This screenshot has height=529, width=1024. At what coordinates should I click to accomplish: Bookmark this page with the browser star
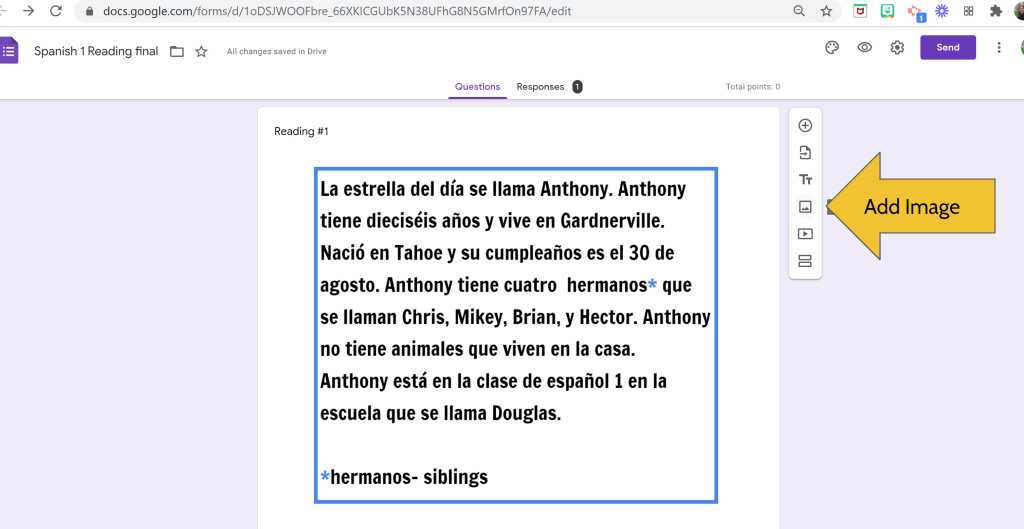point(826,11)
